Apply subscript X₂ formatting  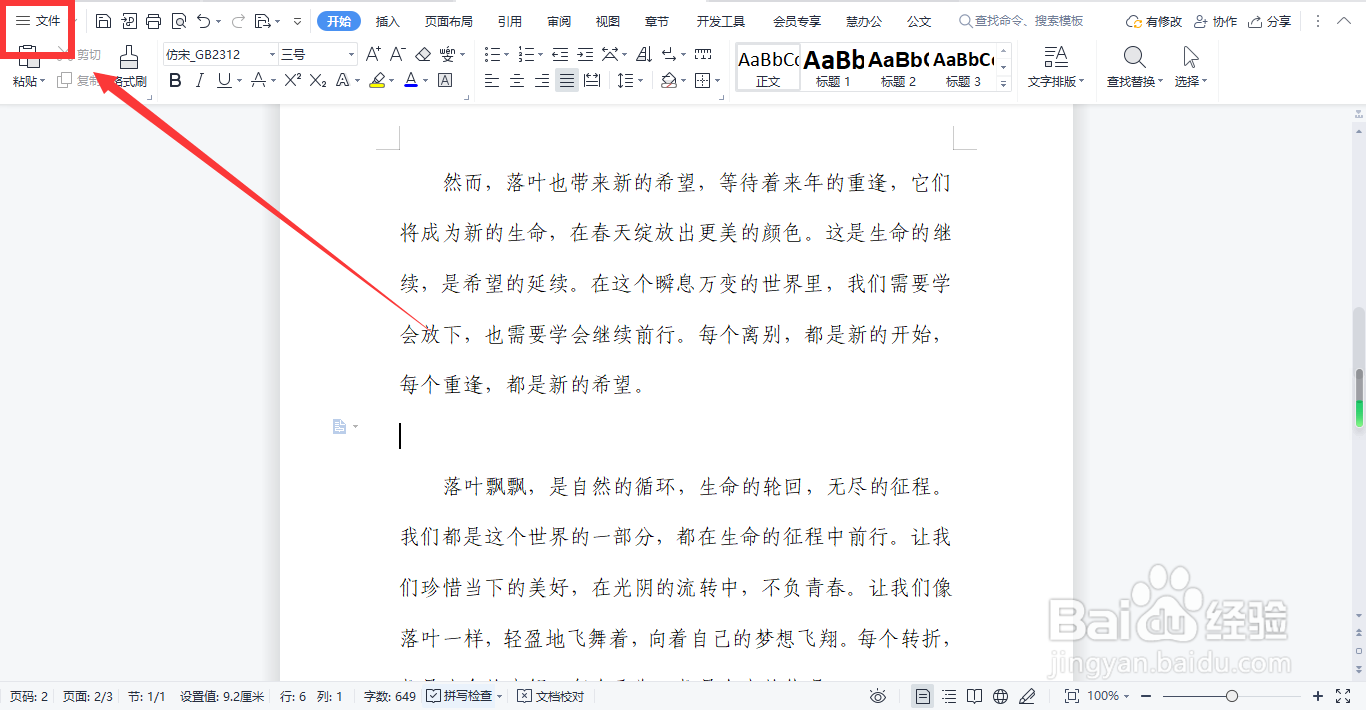(318, 81)
